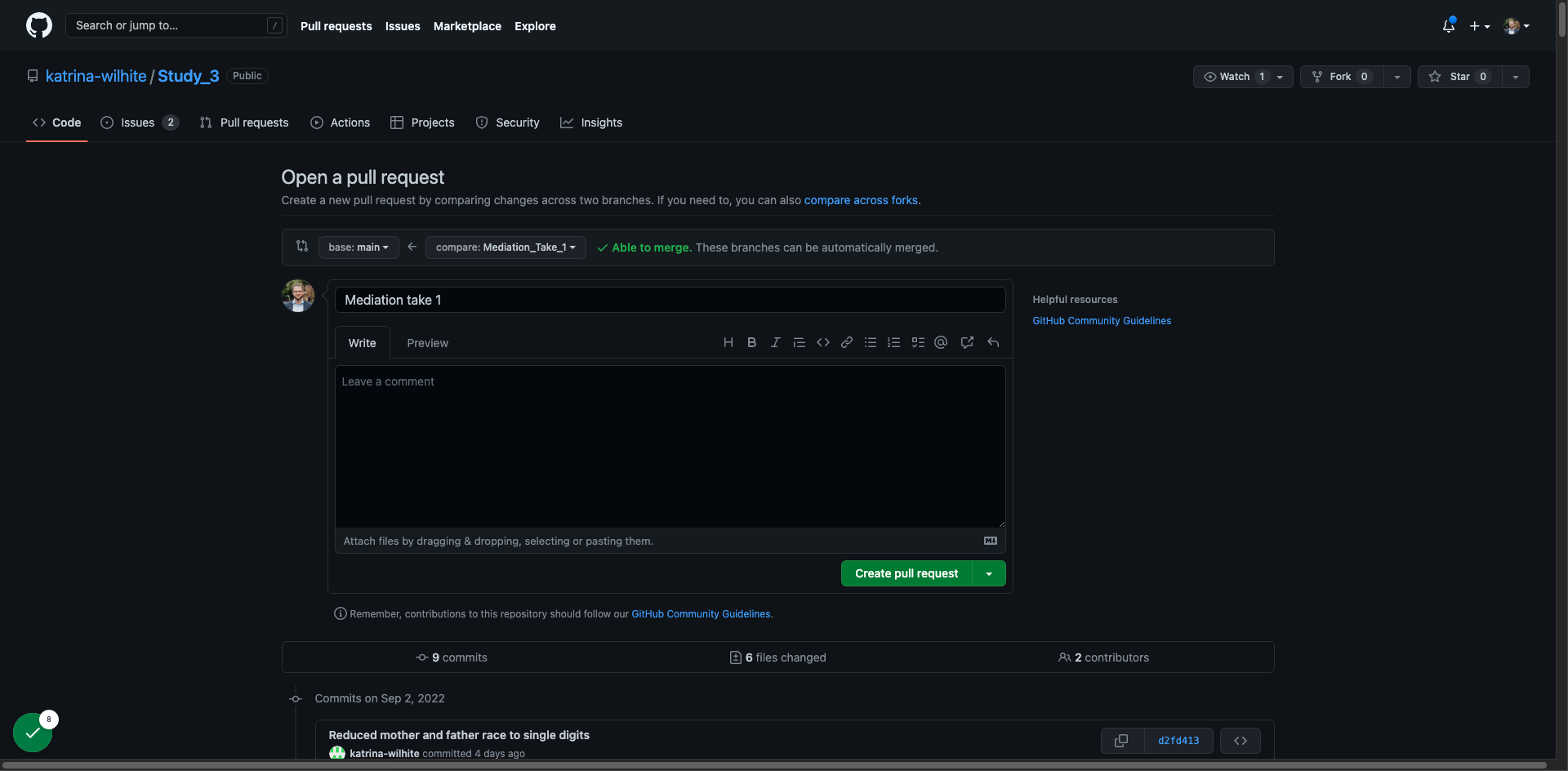Select the Write tab
This screenshot has height=771, width=1568.
[362, 343]
